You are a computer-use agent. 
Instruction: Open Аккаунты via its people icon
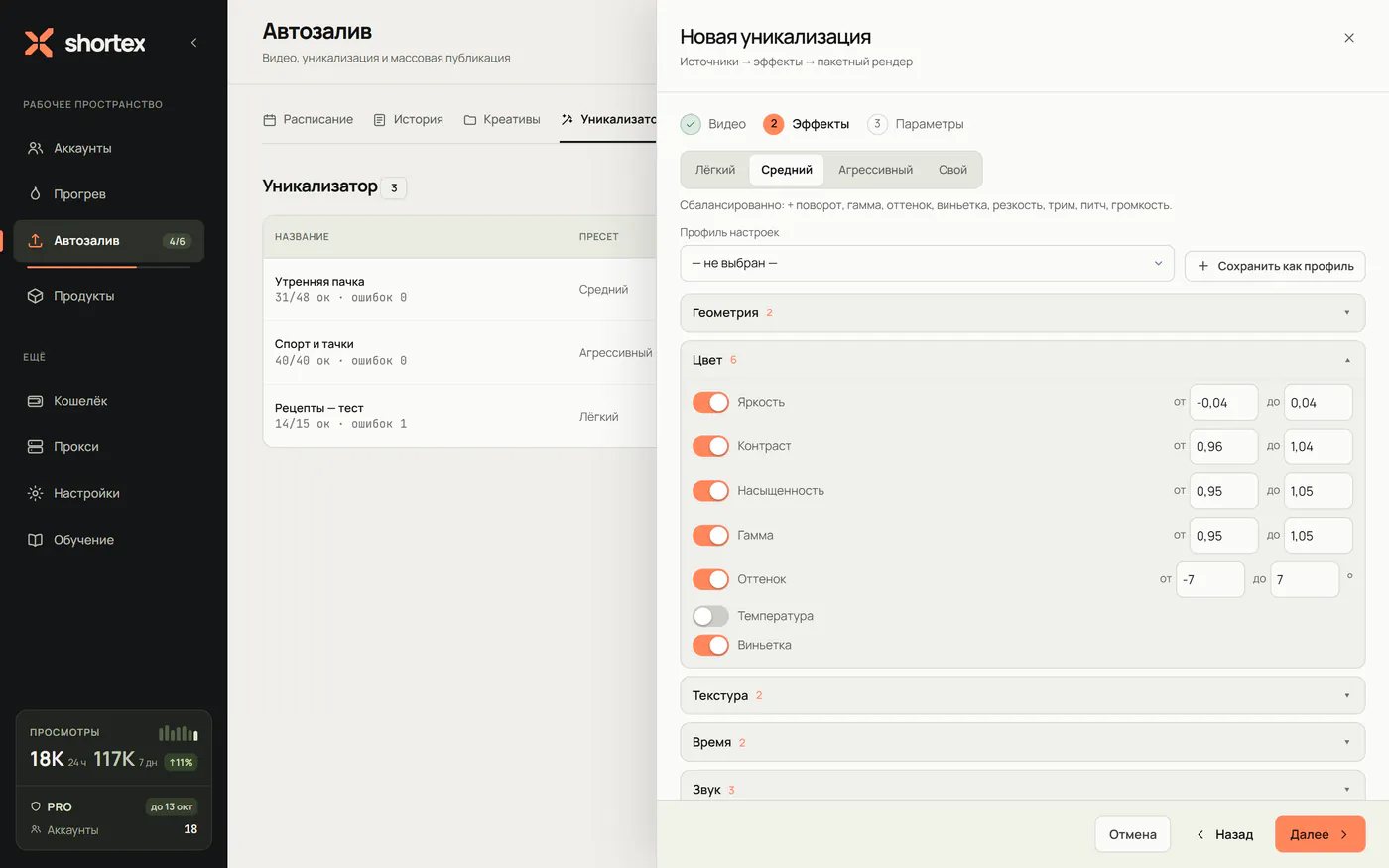[36, 148]
